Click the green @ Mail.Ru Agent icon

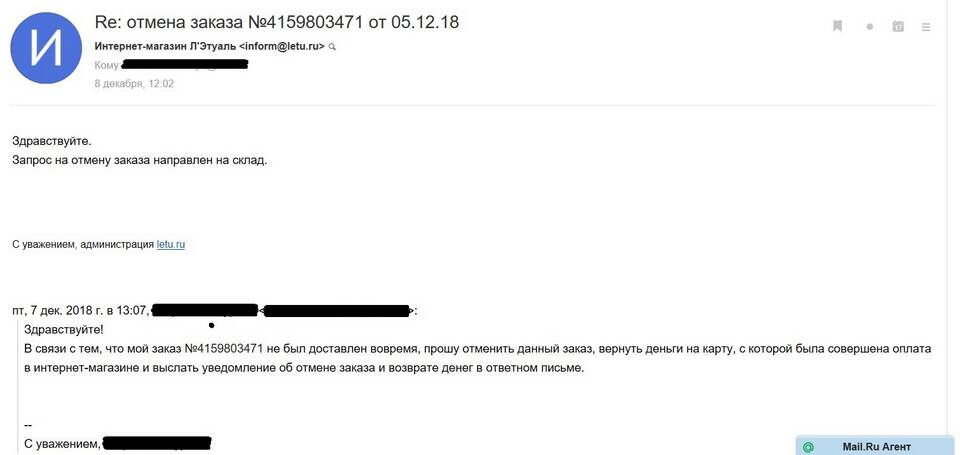tap(808, 447)
